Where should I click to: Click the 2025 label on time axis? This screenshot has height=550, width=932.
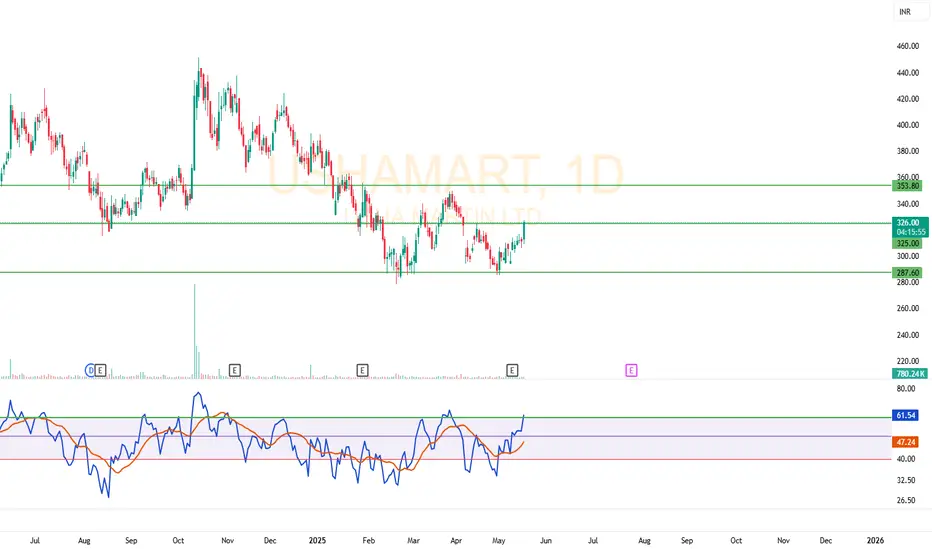pos(317,540)
